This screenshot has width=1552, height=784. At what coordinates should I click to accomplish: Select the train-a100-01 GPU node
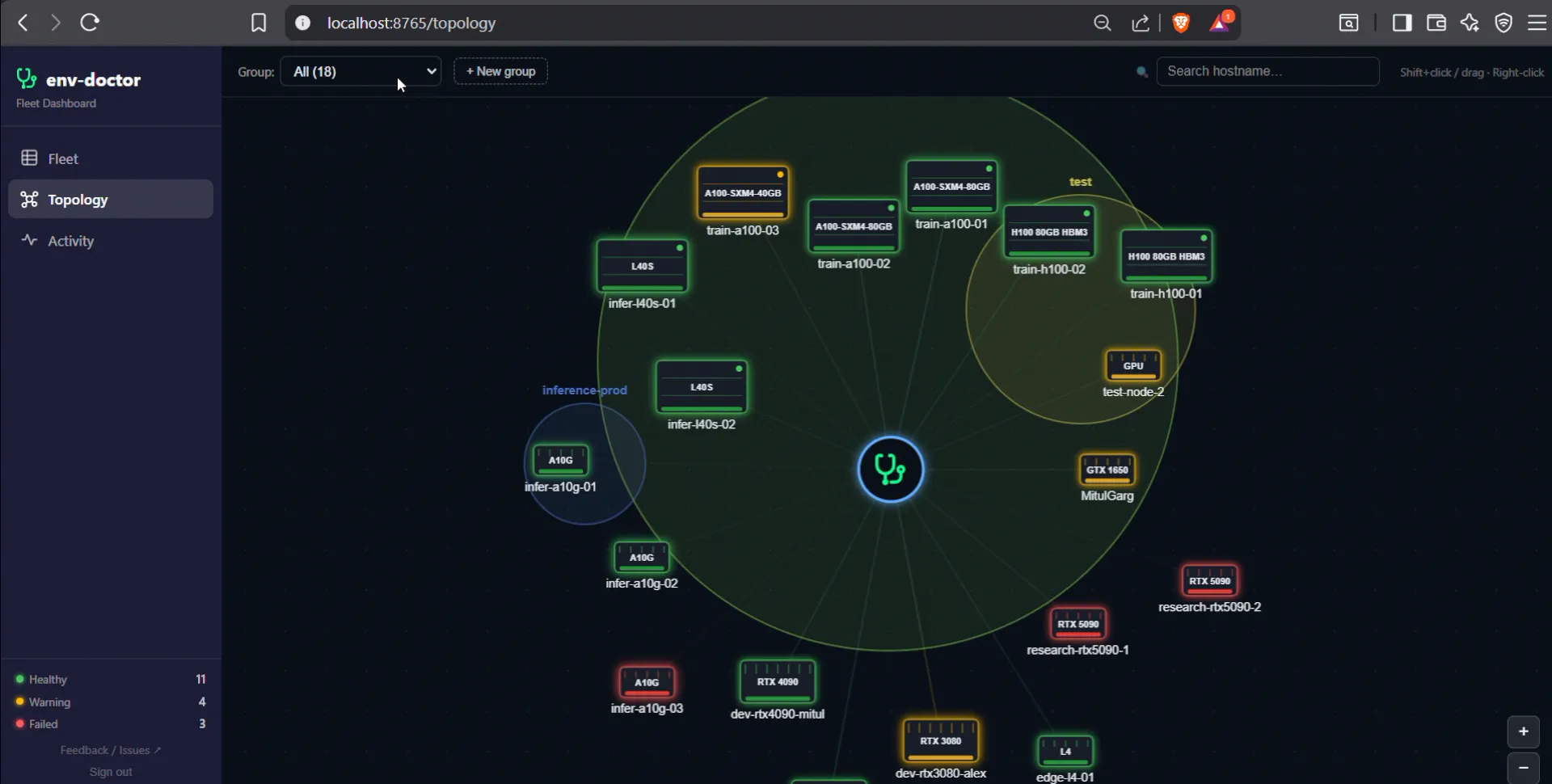coord(951,186)
